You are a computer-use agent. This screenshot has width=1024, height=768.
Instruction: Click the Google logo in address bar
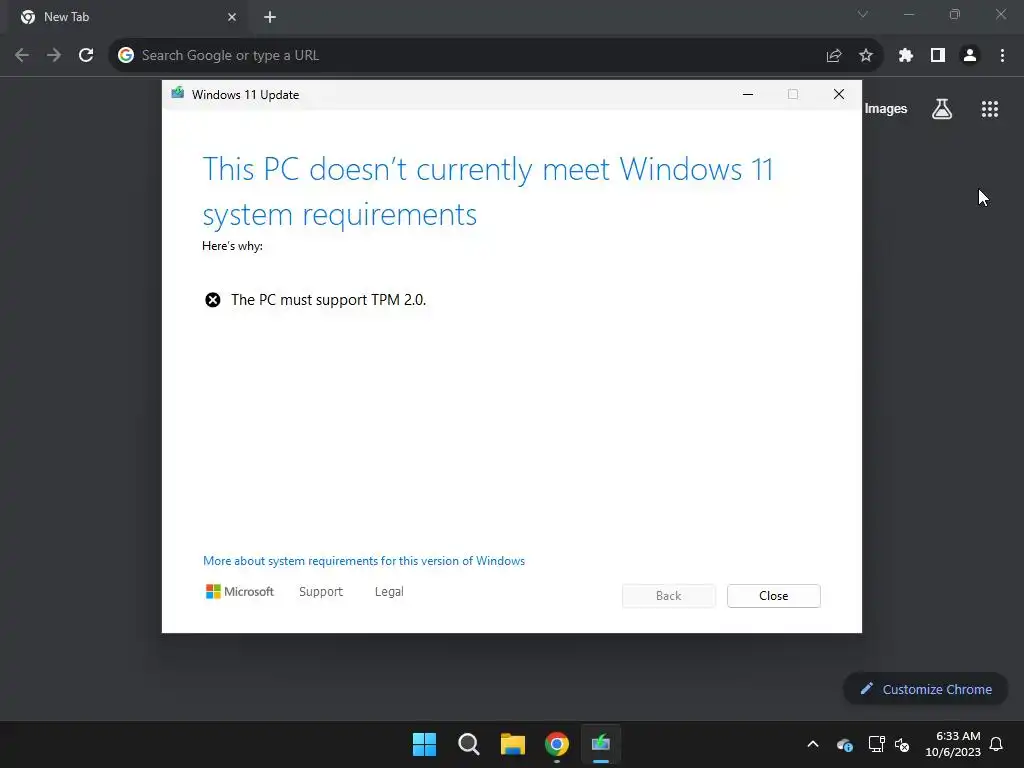click(125, 56)
